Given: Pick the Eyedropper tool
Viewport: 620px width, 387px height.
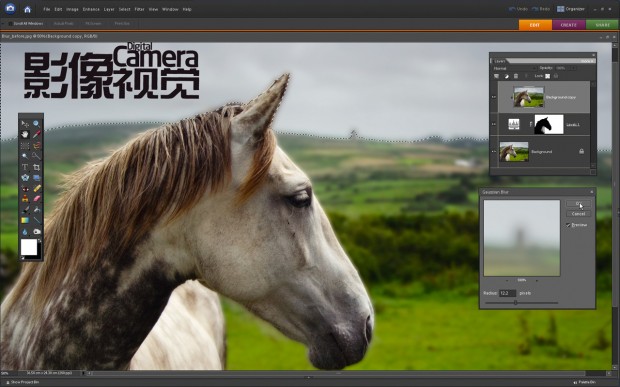Looking at the screenshot, I should pos(37,135).
